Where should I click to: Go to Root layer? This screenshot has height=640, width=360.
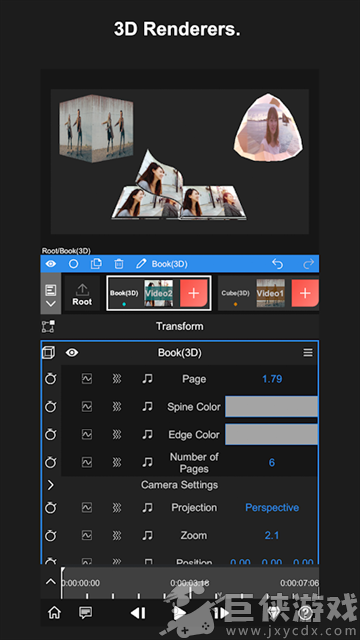tap(82, 294)
